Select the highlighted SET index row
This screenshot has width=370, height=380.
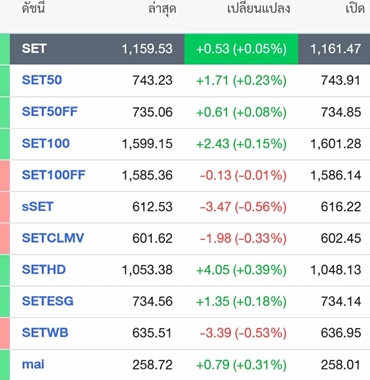point(190,49)
